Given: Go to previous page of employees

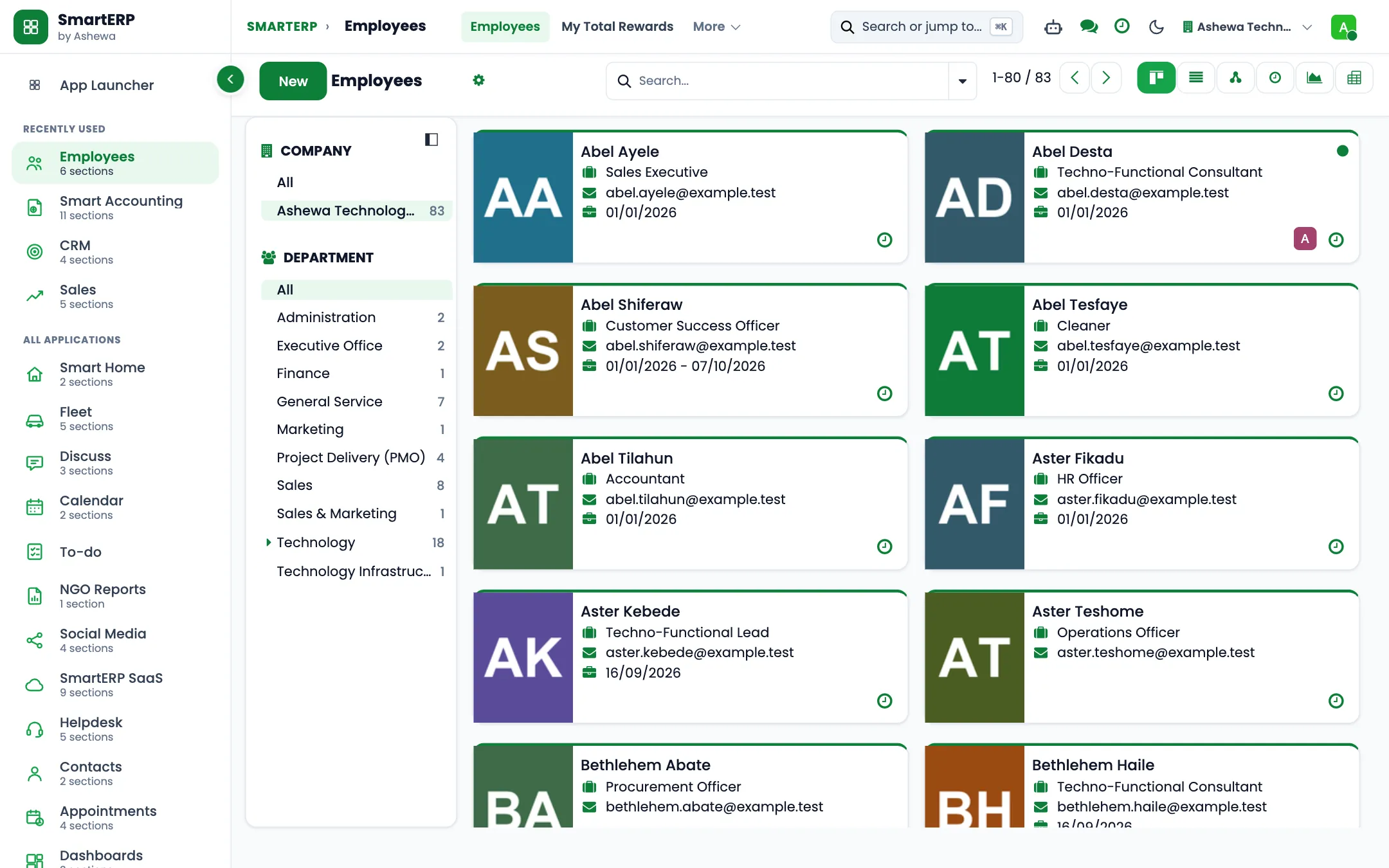Looking at the screenshot, I should tap(1075, 78).
